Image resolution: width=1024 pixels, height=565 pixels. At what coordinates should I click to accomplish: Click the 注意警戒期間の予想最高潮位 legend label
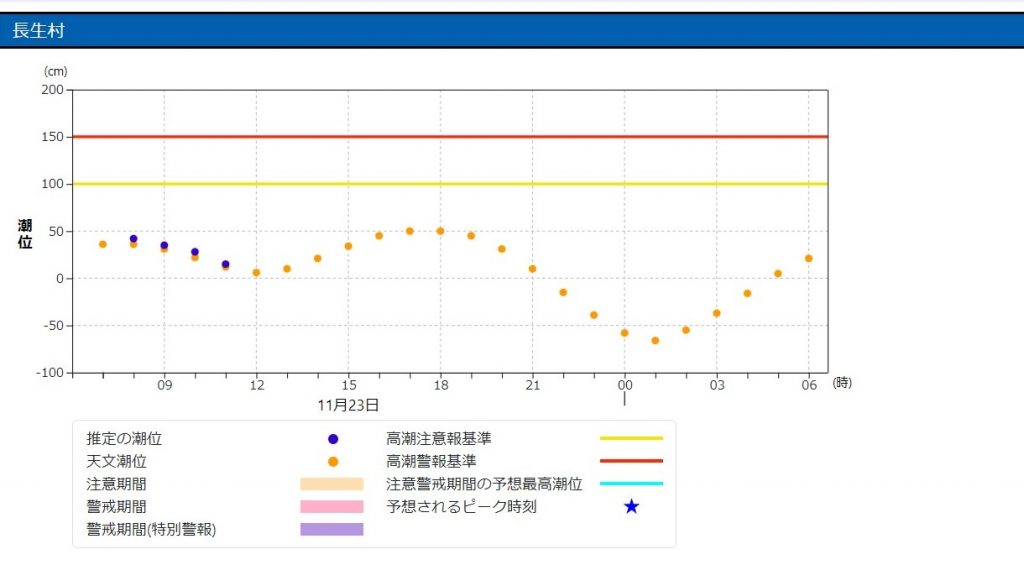484,484
